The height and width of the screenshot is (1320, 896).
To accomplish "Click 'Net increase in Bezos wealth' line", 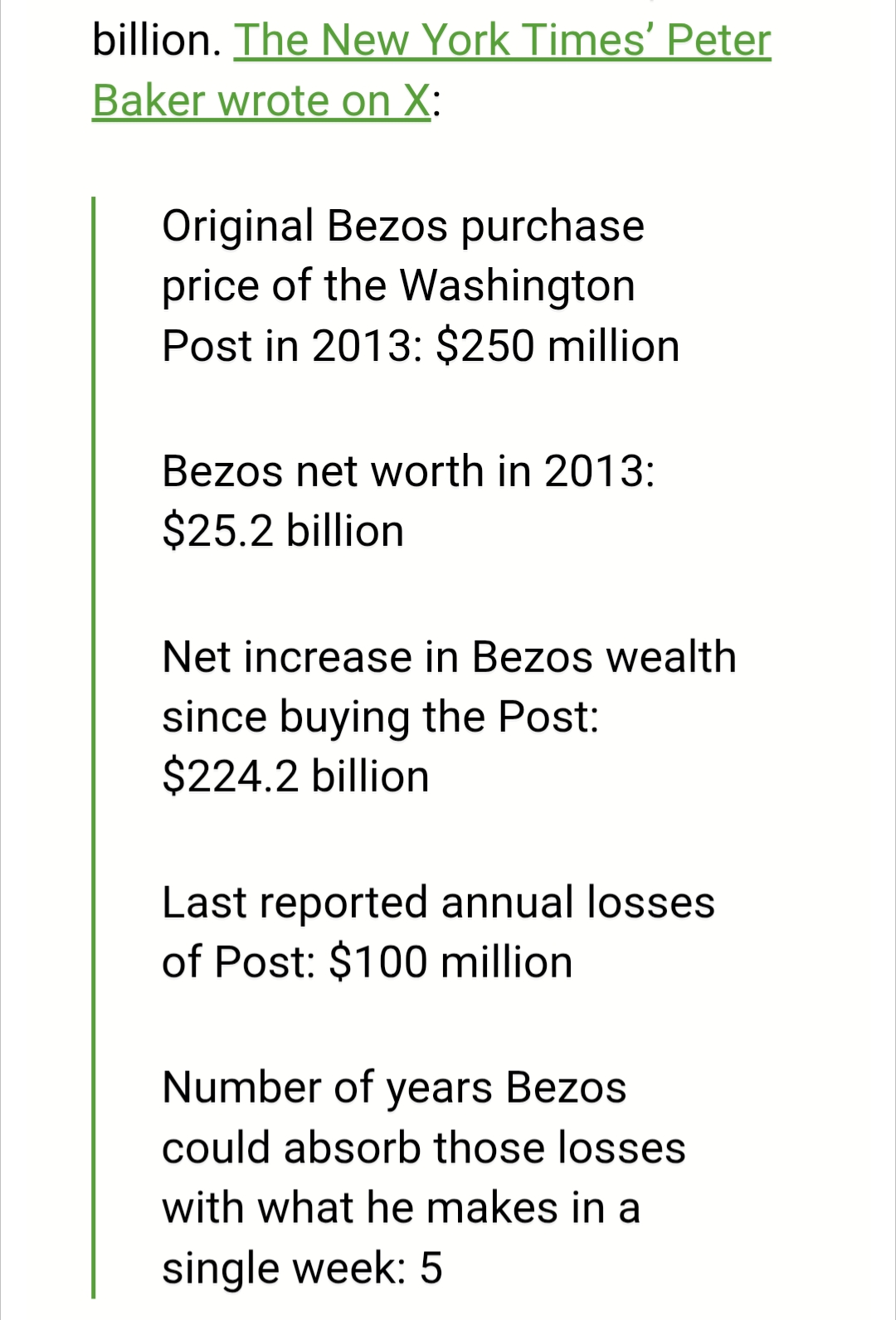I will [x=449, y=657].
